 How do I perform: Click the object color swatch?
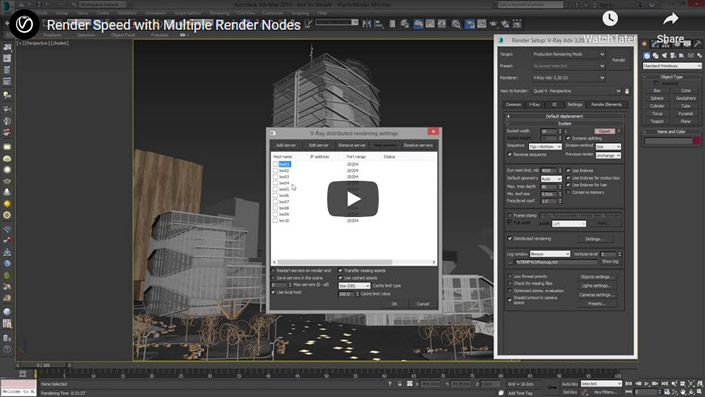[697, 141]
